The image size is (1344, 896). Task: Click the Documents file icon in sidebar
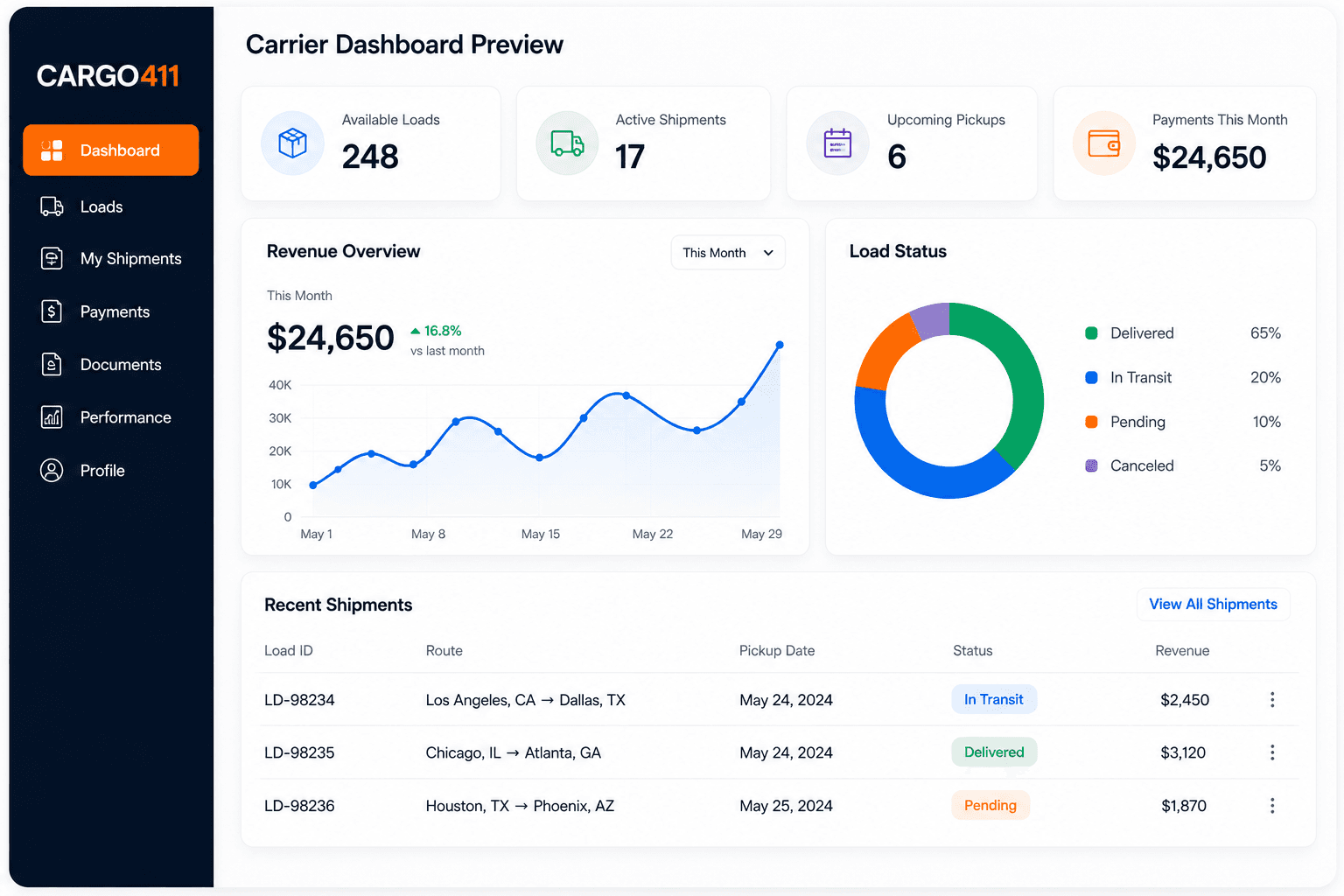[x=52, y=364]
